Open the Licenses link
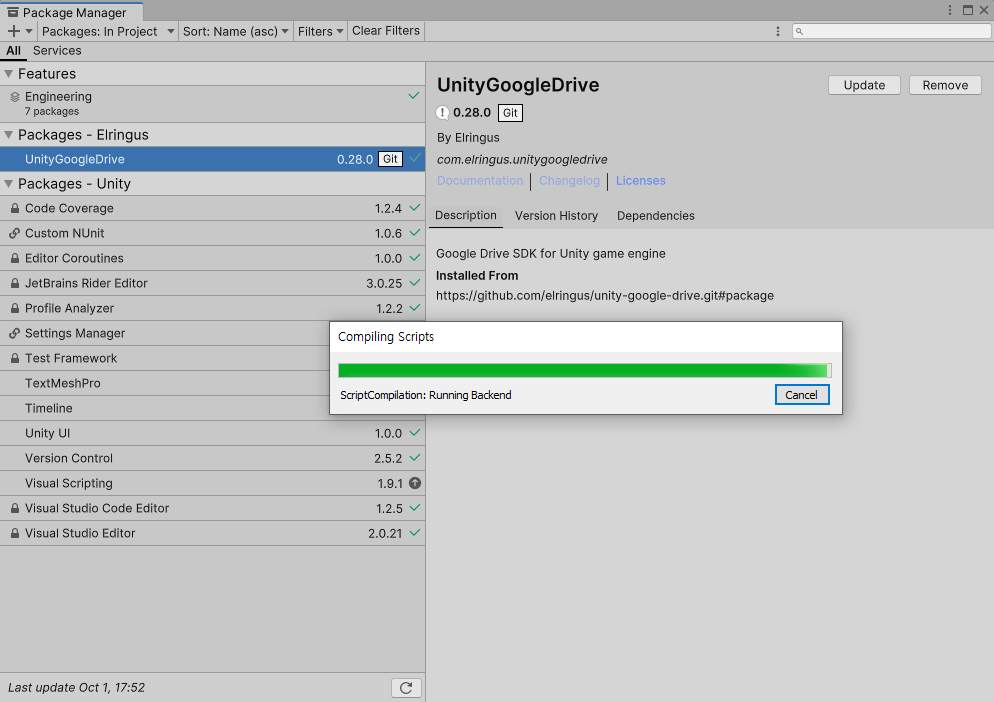The image size is (994, 702). [x=641, y=181]
